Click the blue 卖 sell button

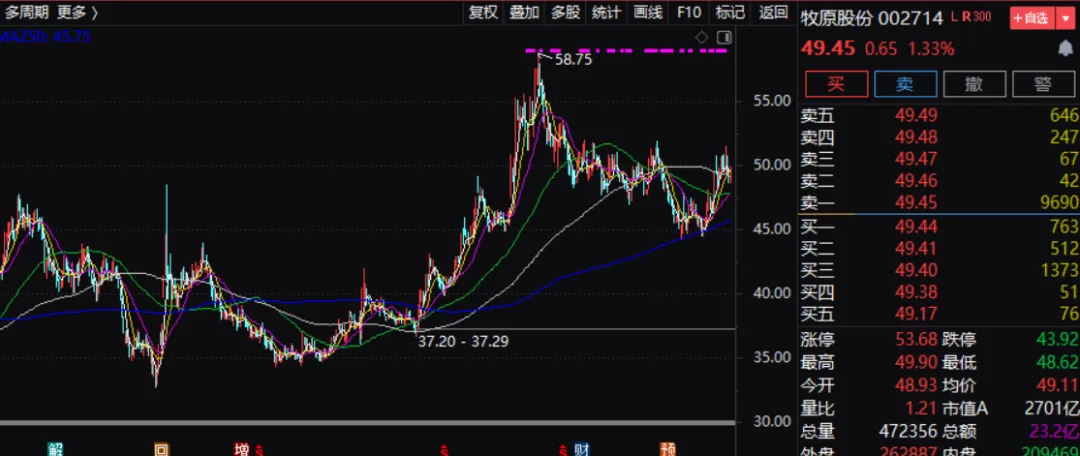pyautogui.click(x=905, y=85)
